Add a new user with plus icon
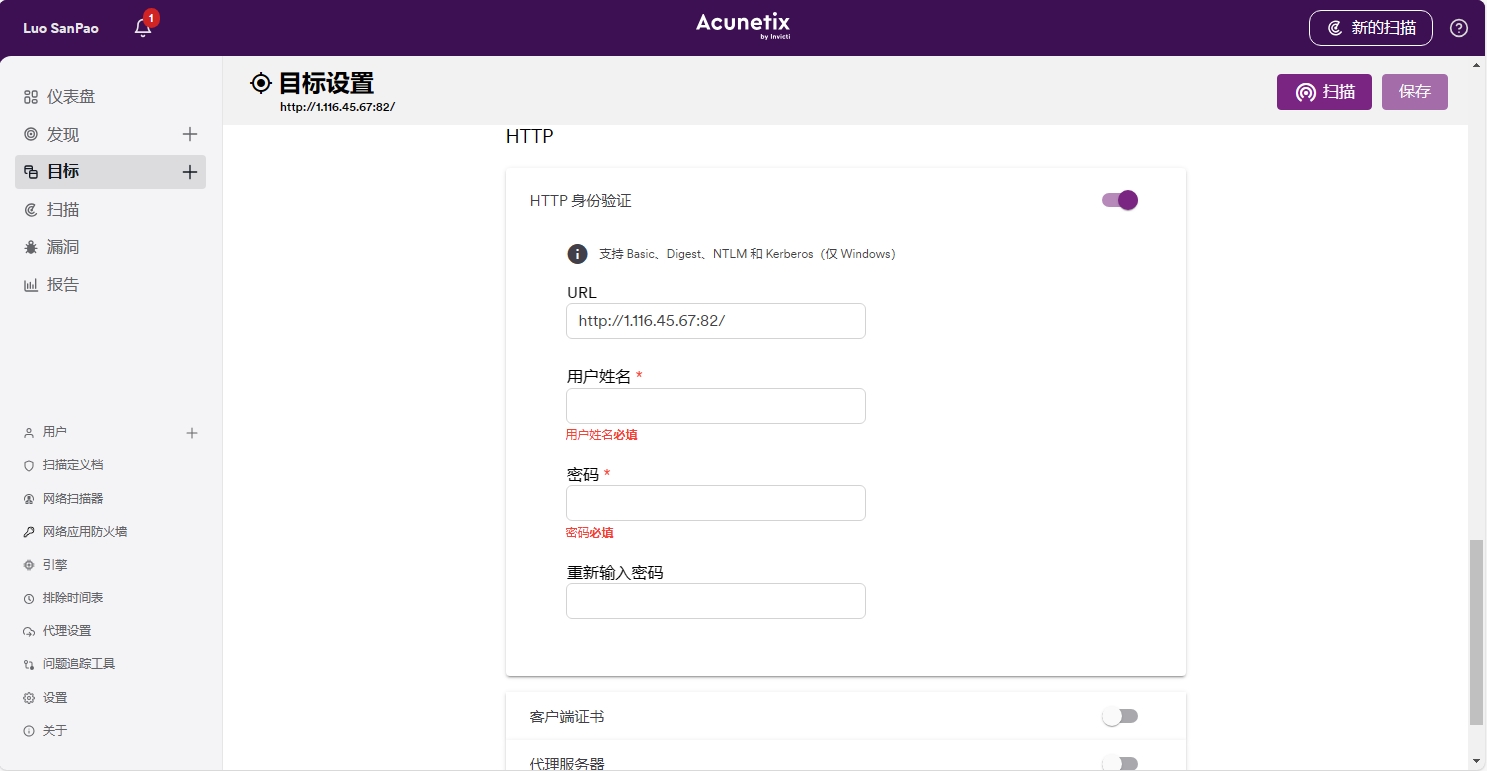 (192, 433)
